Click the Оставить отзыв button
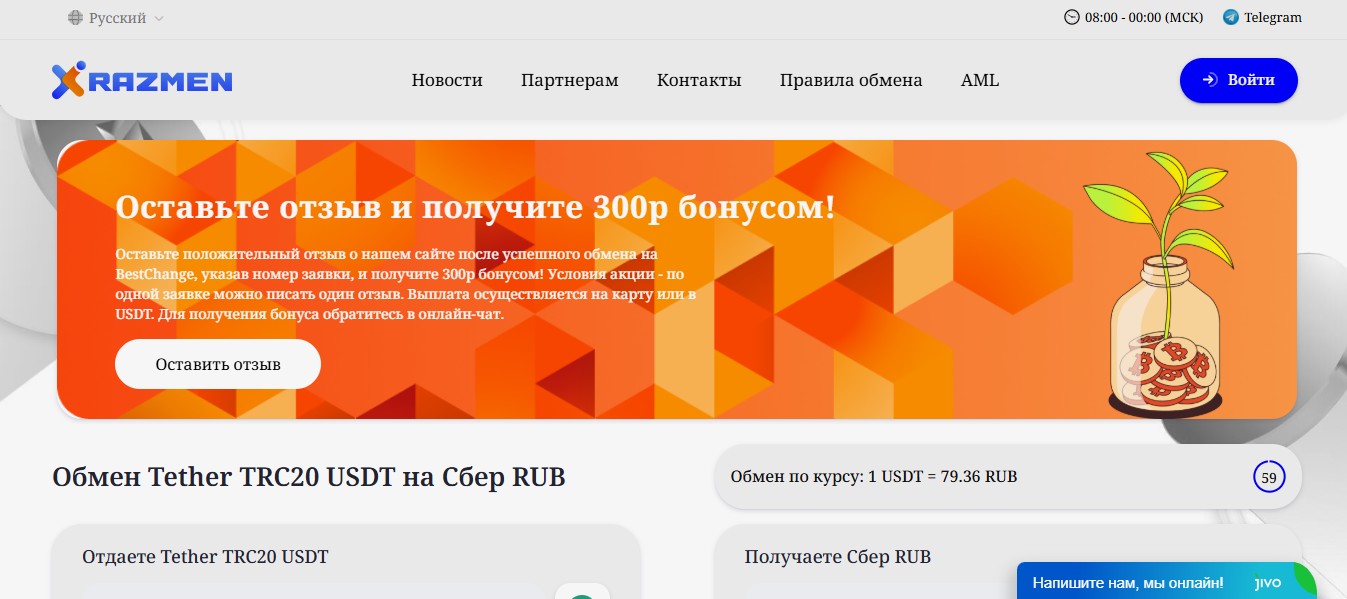Screen dimensions: 1347x599 (218, 364)
